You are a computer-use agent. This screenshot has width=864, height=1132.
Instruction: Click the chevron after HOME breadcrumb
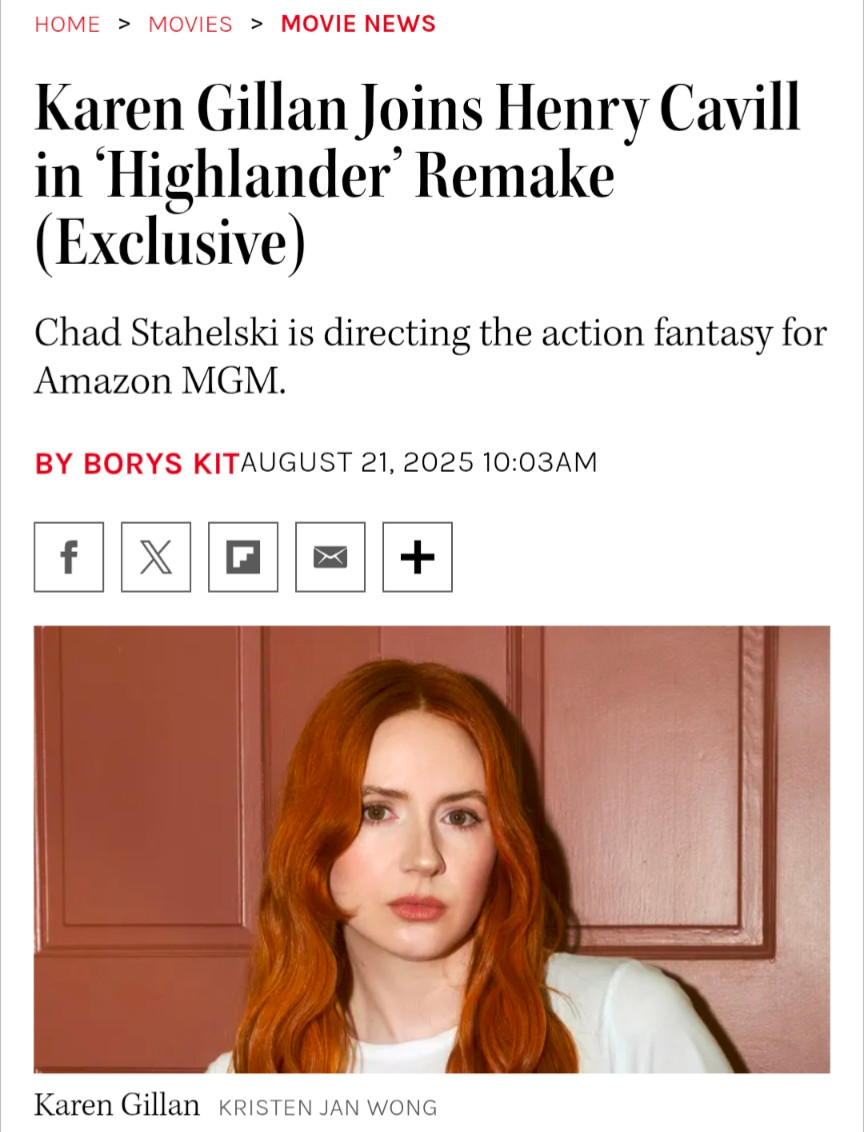click(x=124, y=24)
